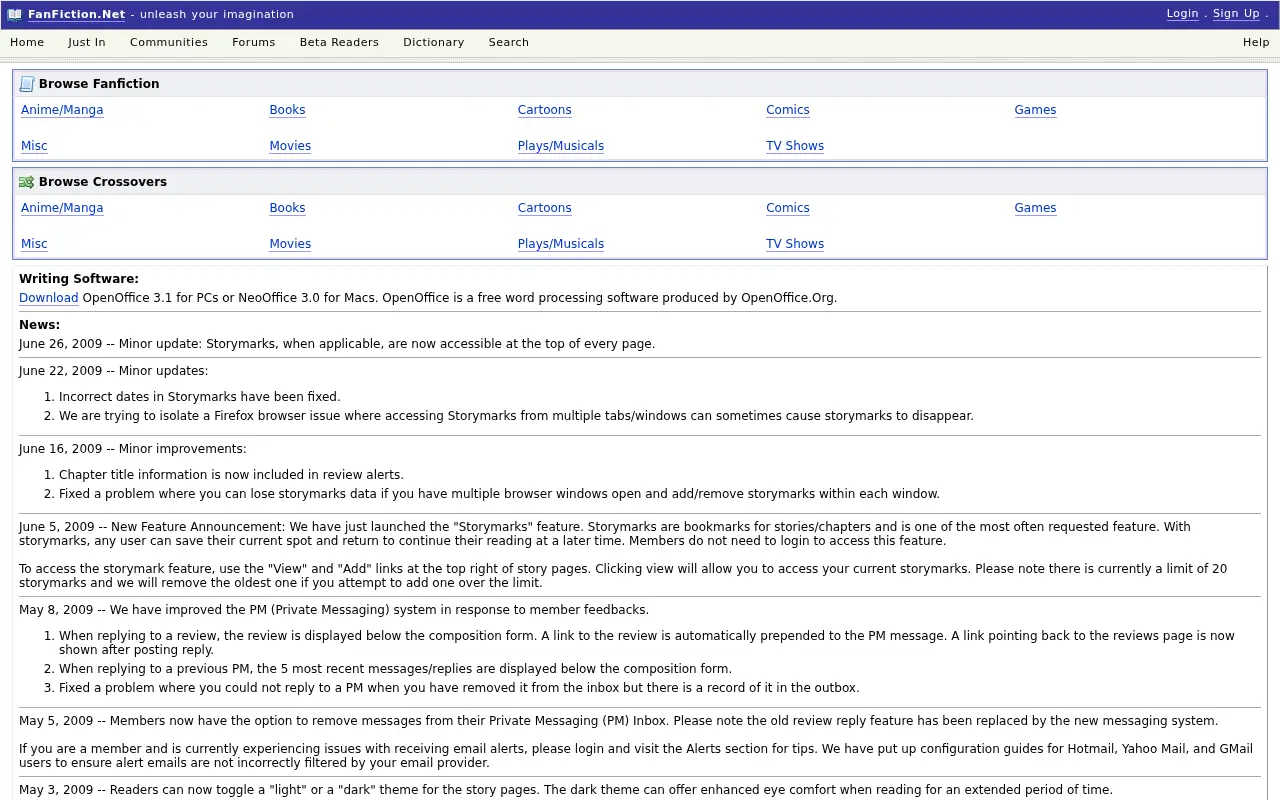
Task: Open Comics under Browse Fanfiction
Action: (788, 110)
